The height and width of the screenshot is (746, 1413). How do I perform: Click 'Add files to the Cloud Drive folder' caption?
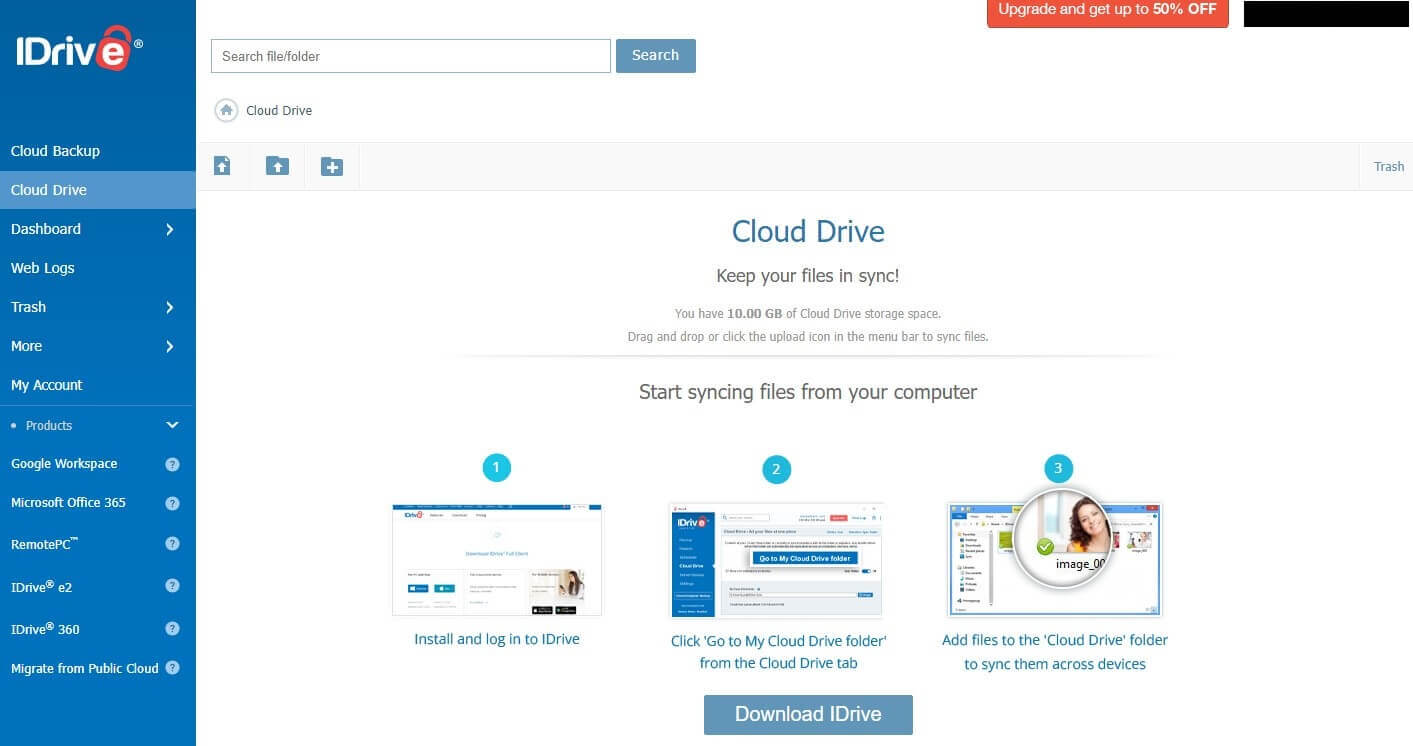click(1055, 652)
